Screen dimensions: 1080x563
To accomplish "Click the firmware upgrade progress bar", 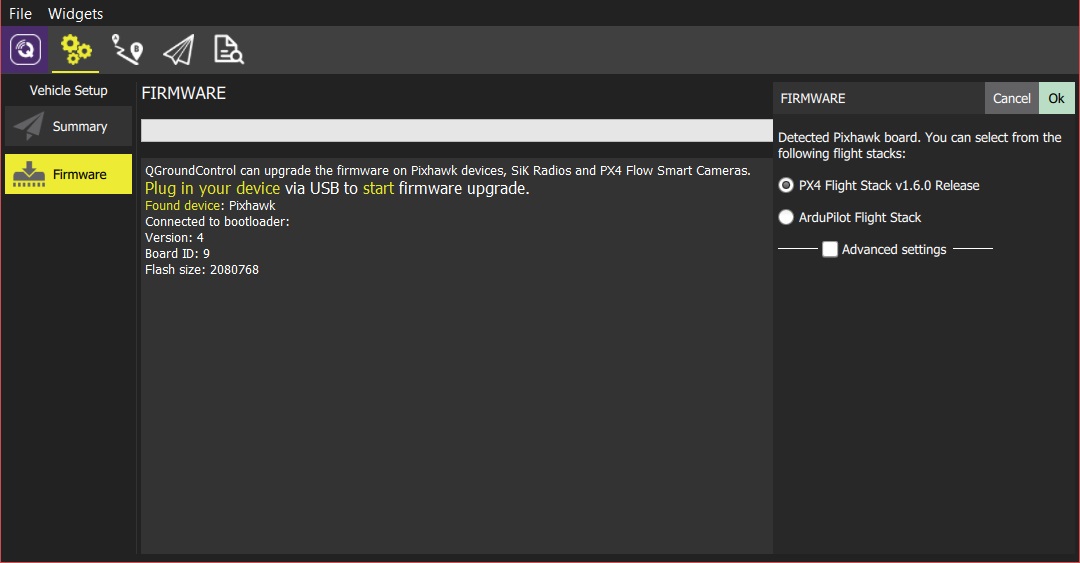I will point(456,131).
